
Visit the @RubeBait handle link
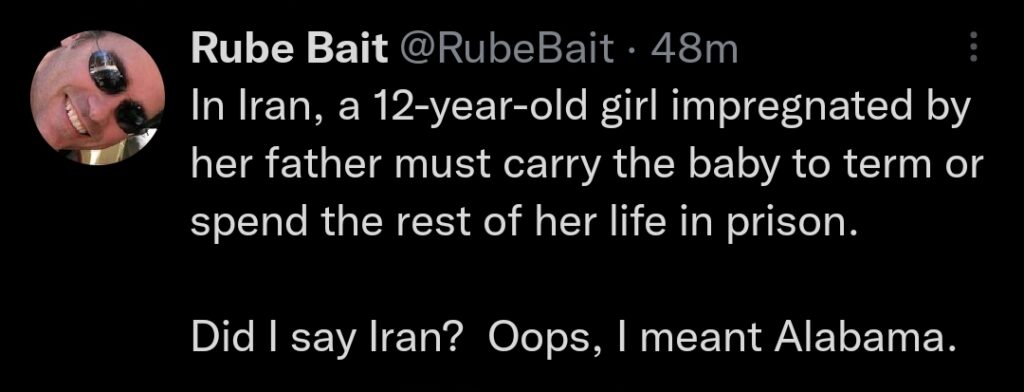click(x=505, y=48)
